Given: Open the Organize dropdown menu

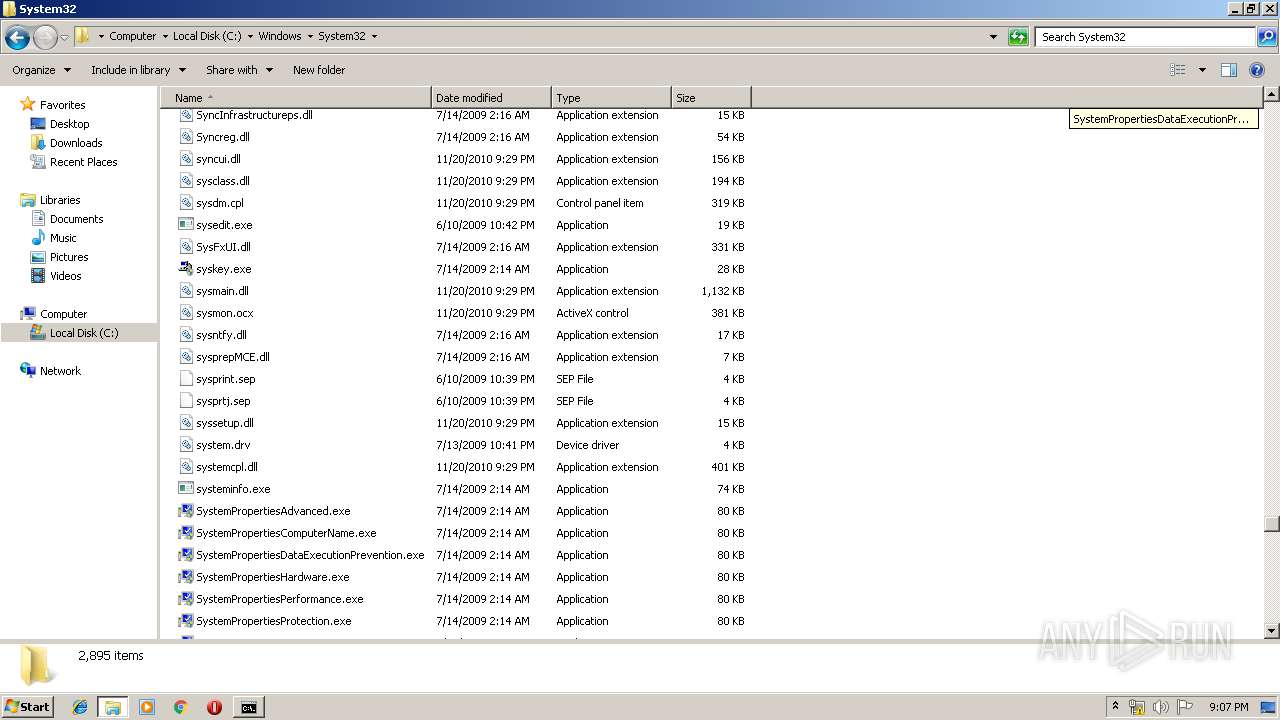Looking at the screenshot, I should pos(41,70).
